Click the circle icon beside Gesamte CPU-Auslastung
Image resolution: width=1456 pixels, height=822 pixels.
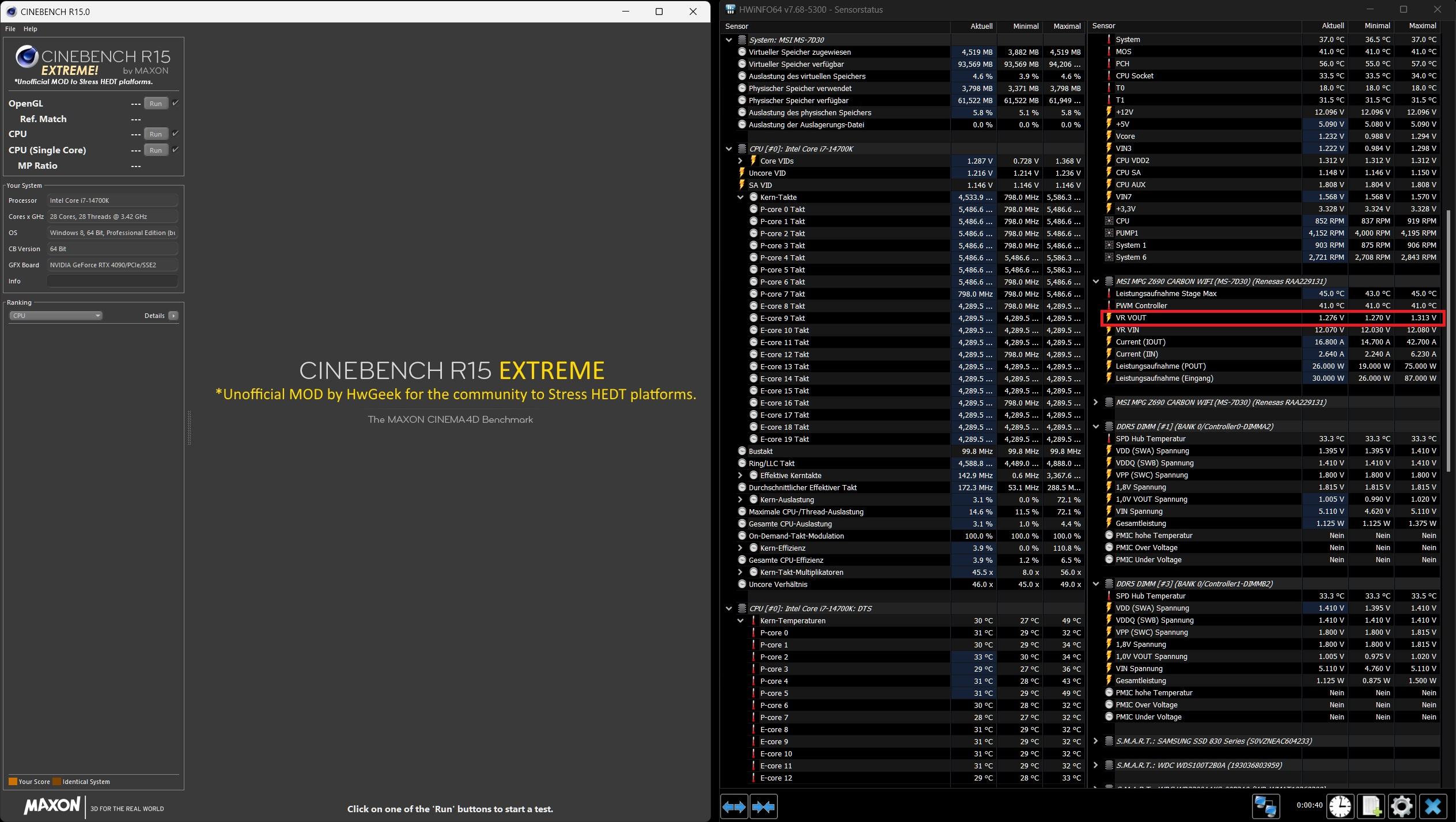click(x=742, y=524)
